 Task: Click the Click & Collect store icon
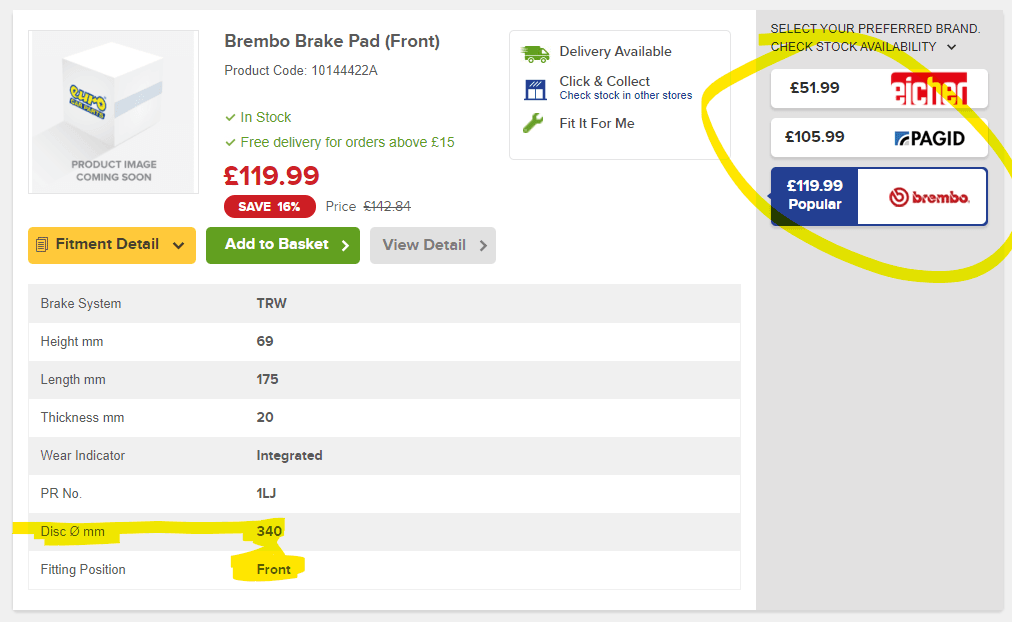click(x=535, y=89)
